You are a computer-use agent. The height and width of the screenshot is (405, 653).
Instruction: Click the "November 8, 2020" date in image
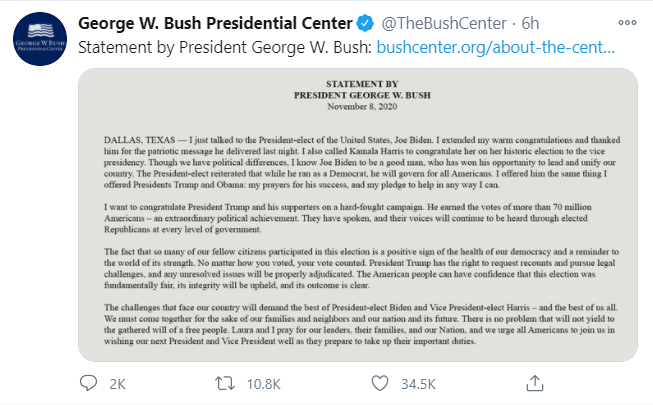pos(356,104)
